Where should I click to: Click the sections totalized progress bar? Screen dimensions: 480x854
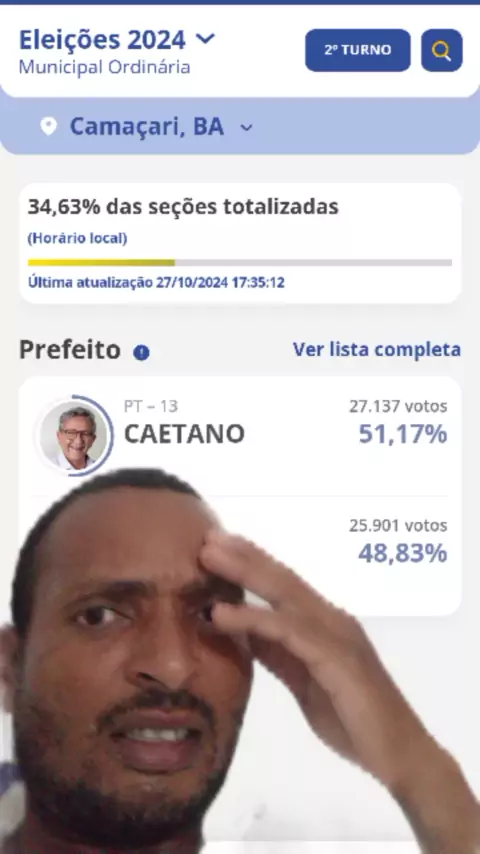pos(240,263)
